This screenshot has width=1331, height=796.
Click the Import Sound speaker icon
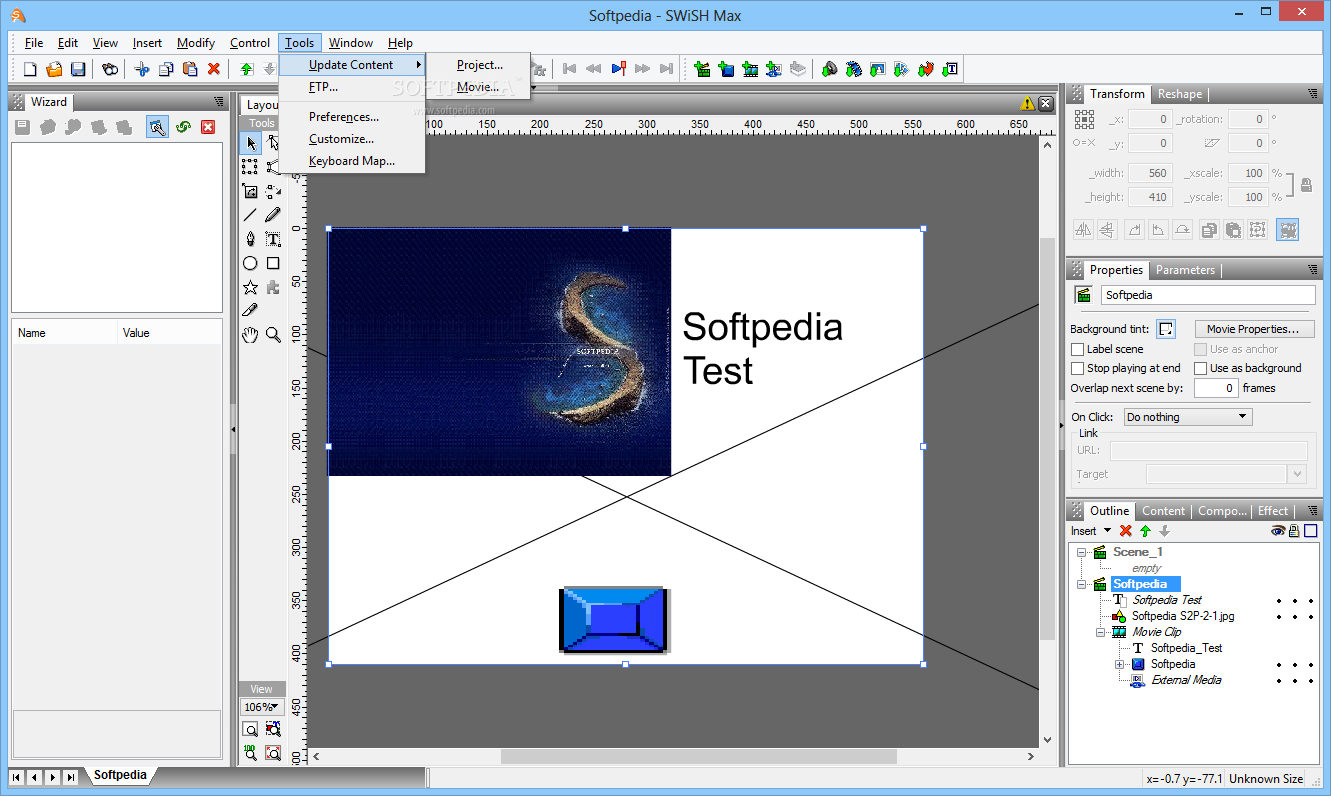pos(829,69)
